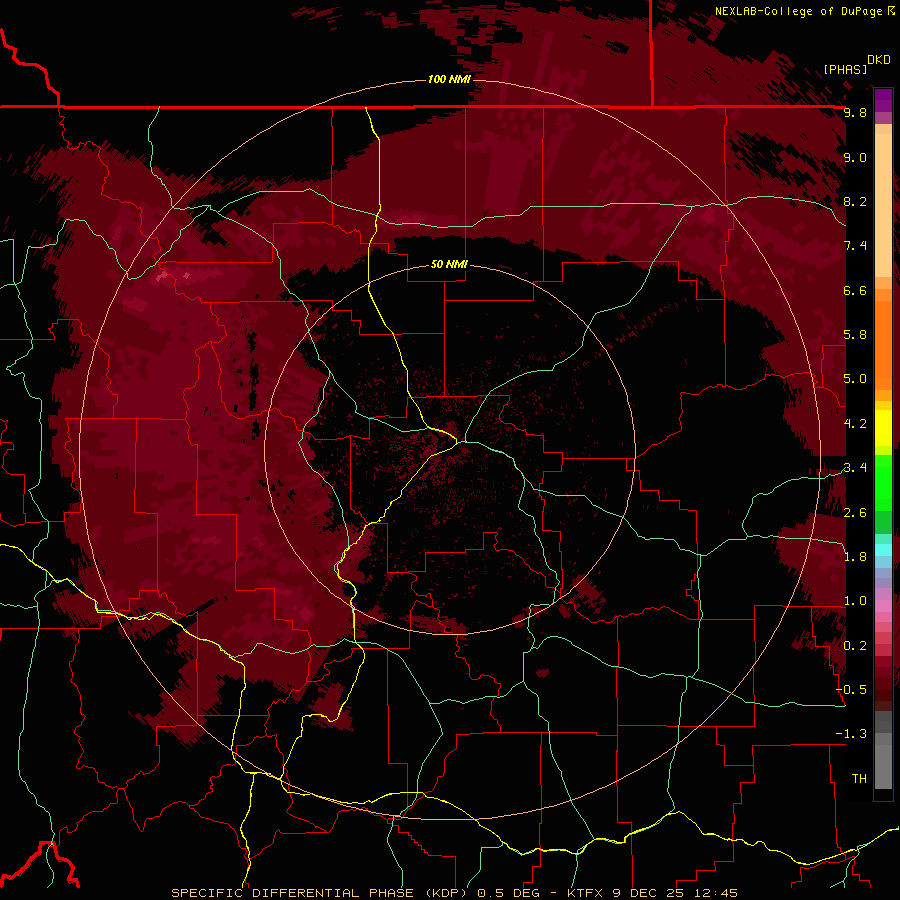Click the TH threshold label on the scale
Image resolution: width=900 pixels, height=900 pixels.
tap(859, 779)
